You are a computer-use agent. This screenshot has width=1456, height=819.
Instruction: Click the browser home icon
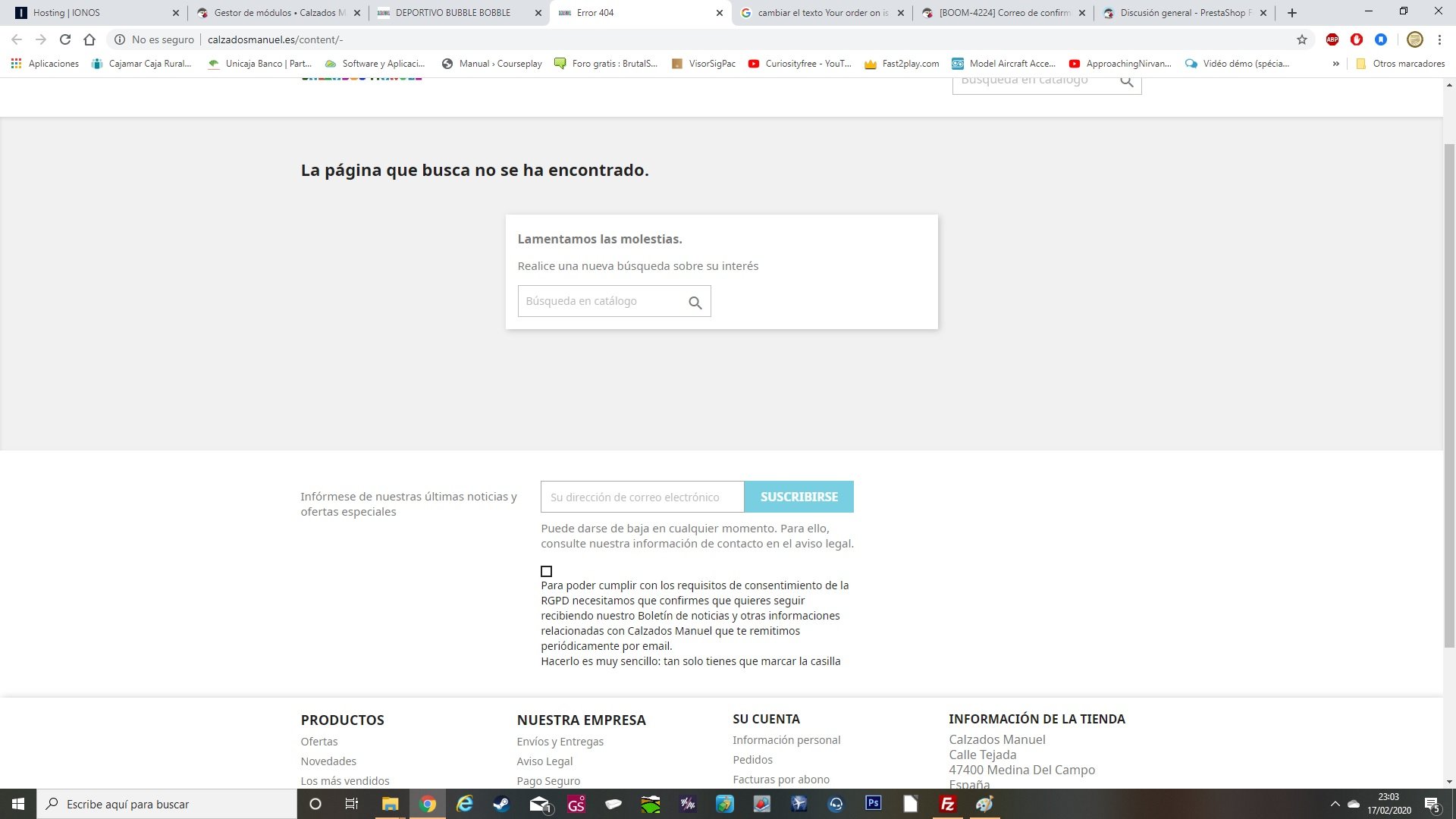tap(89, 39)
